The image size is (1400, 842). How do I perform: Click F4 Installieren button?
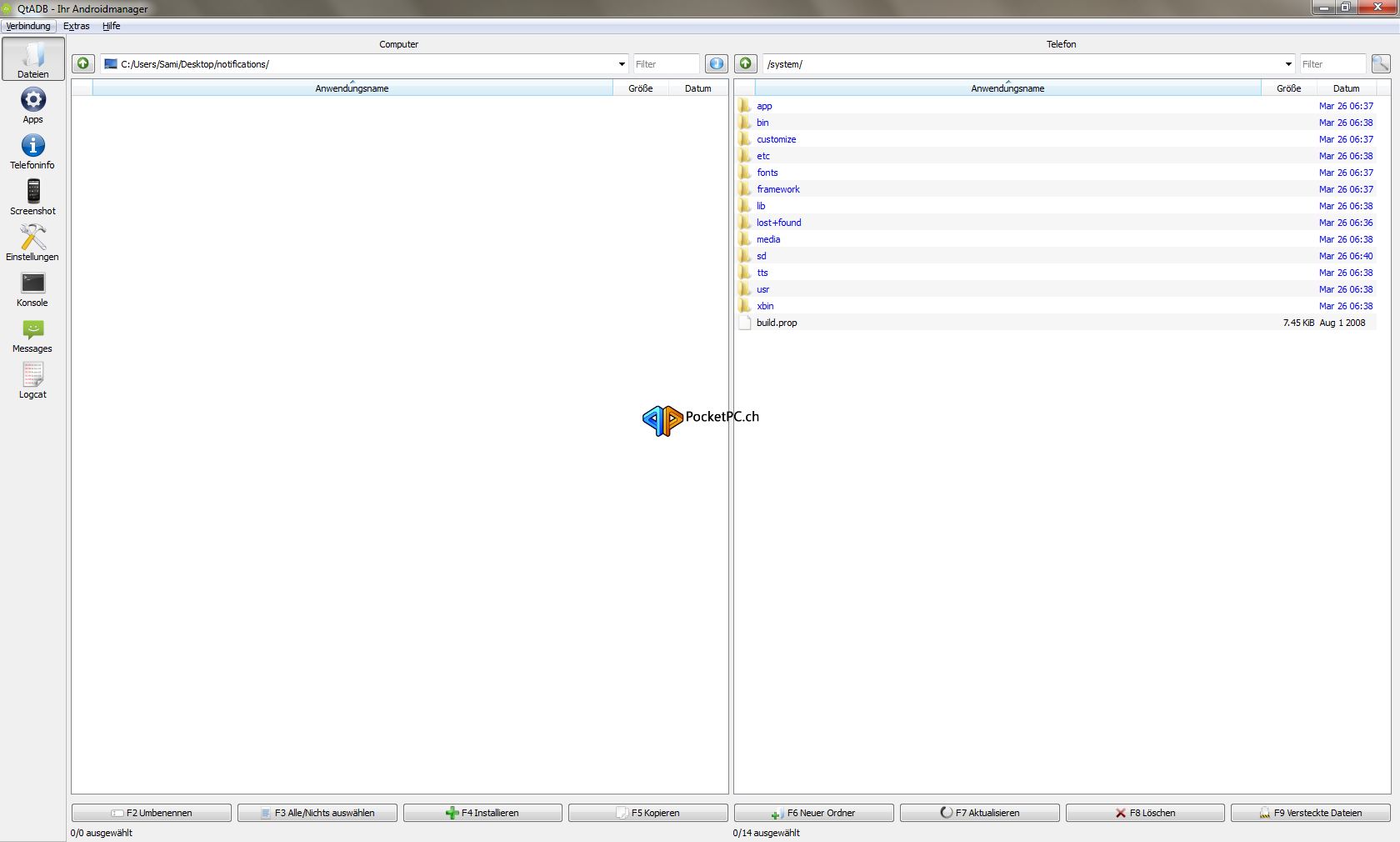483,813
